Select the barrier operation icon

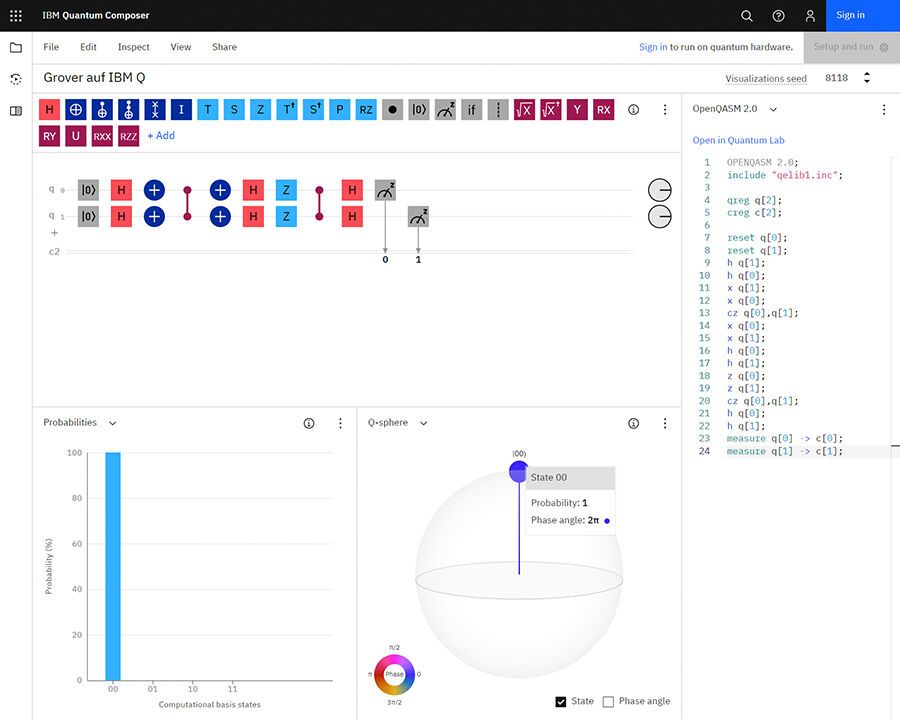(498, 110)
